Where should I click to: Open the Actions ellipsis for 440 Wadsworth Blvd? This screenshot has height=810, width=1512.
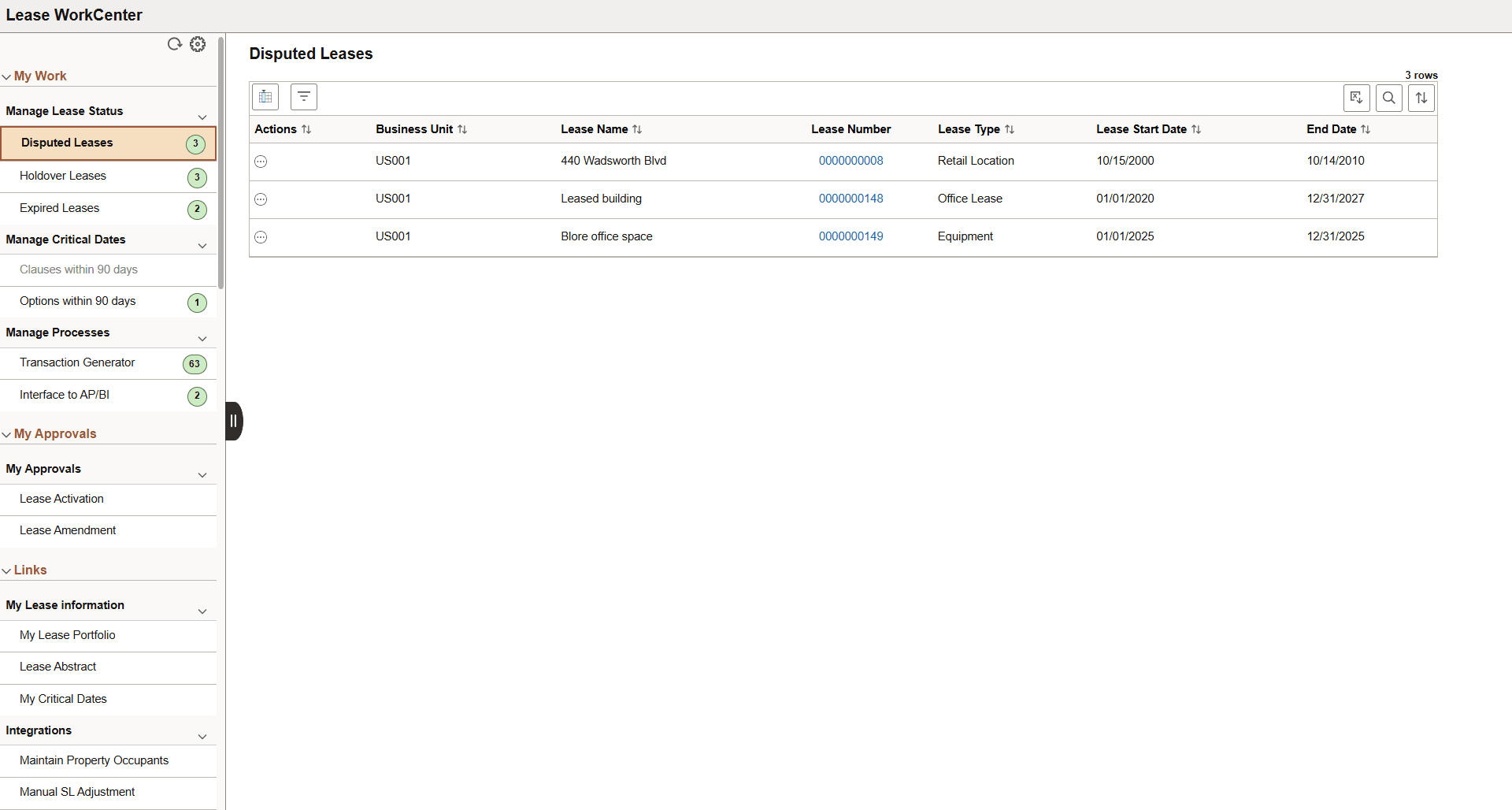pos(261,162)
